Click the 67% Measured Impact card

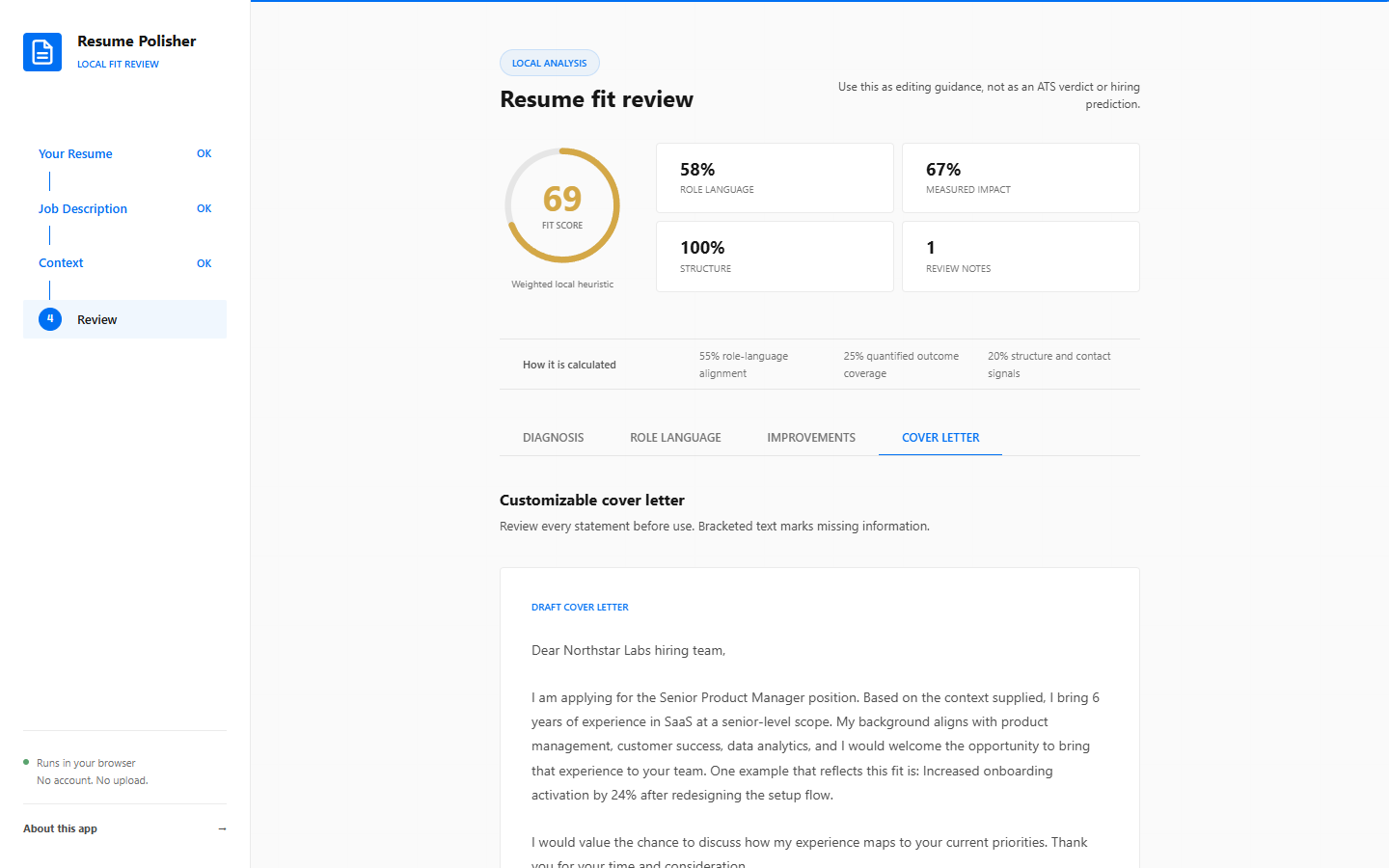1021,178
